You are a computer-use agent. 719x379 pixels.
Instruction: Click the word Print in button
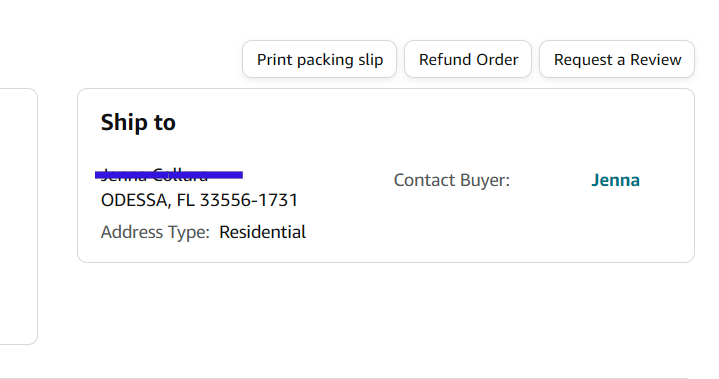(x=275, y=60)
